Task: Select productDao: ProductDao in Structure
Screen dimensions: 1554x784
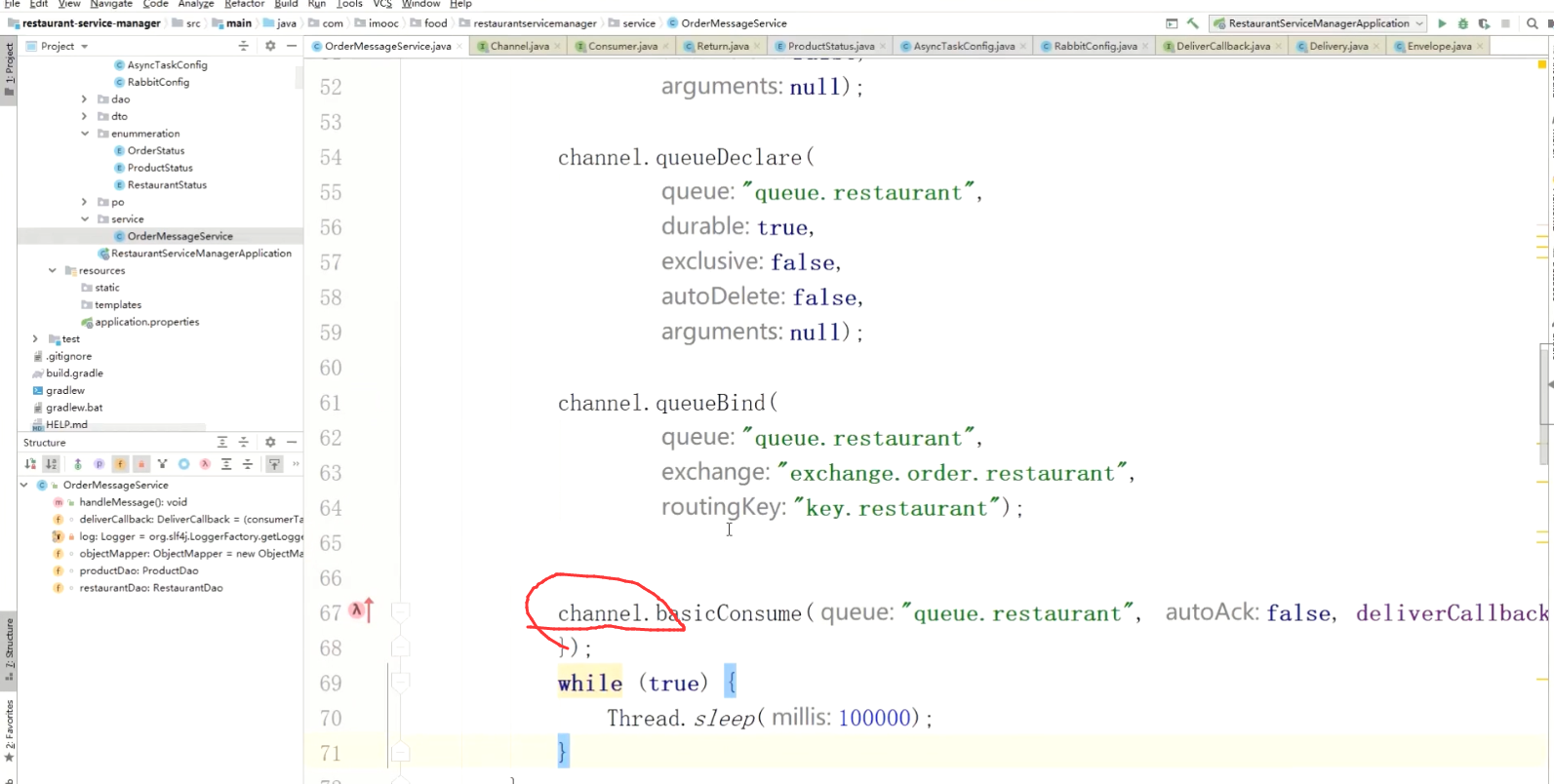Action: tap(139, 570)
